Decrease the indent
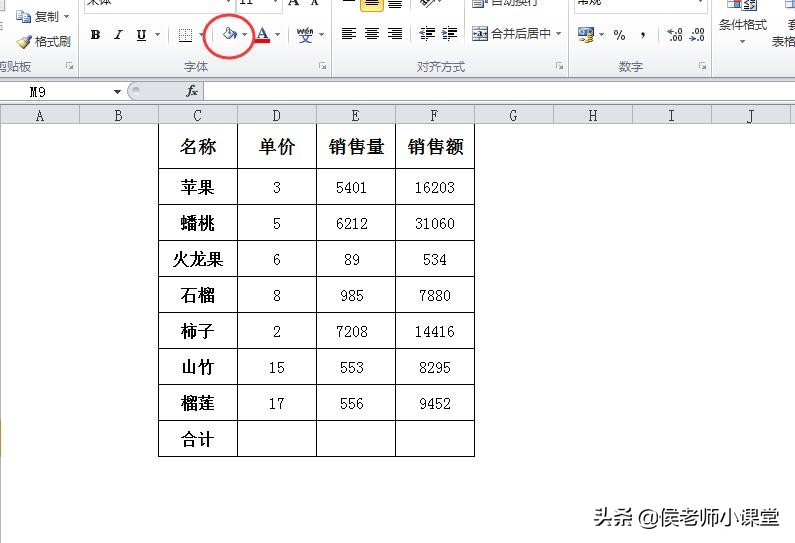Viewport: 795px width, 543px height. (x=427, y=34)
